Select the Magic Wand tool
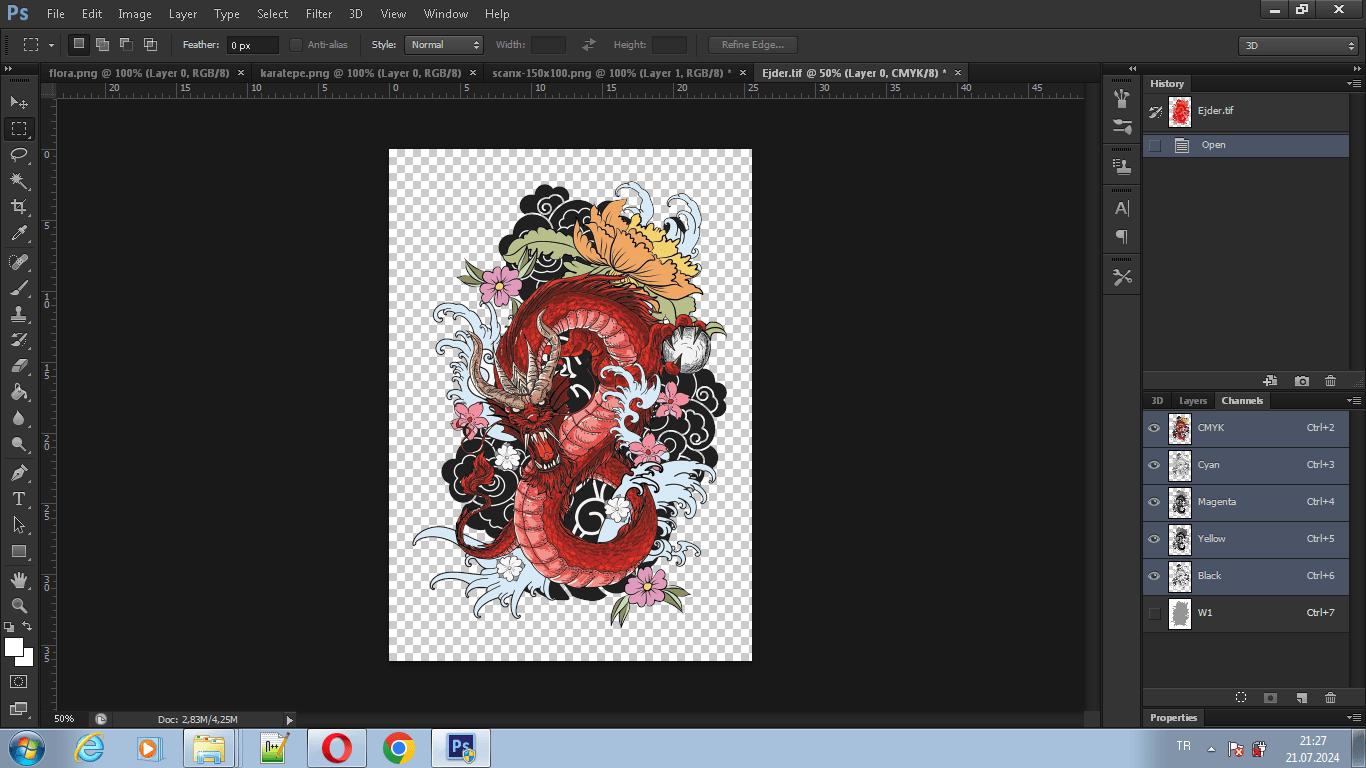1366x768 pixels. 18,181
